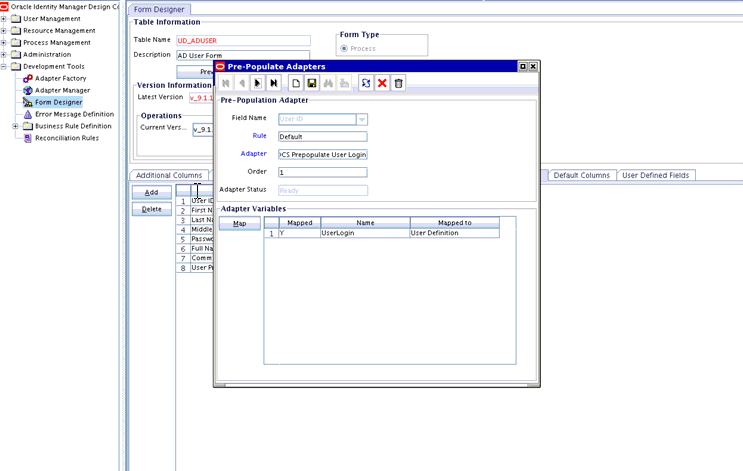Open Error Message Definition tree item
Screen dimensions: 743x471
tap(74, 114)
